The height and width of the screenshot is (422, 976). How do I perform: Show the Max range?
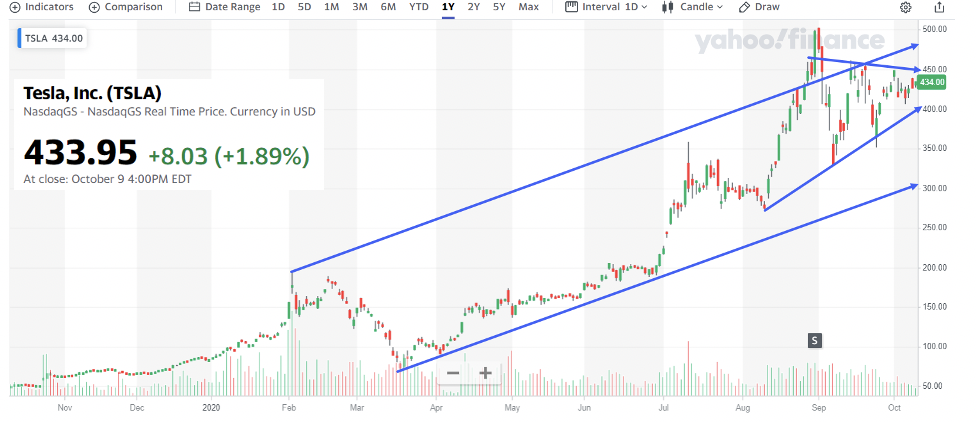point(528,7)
